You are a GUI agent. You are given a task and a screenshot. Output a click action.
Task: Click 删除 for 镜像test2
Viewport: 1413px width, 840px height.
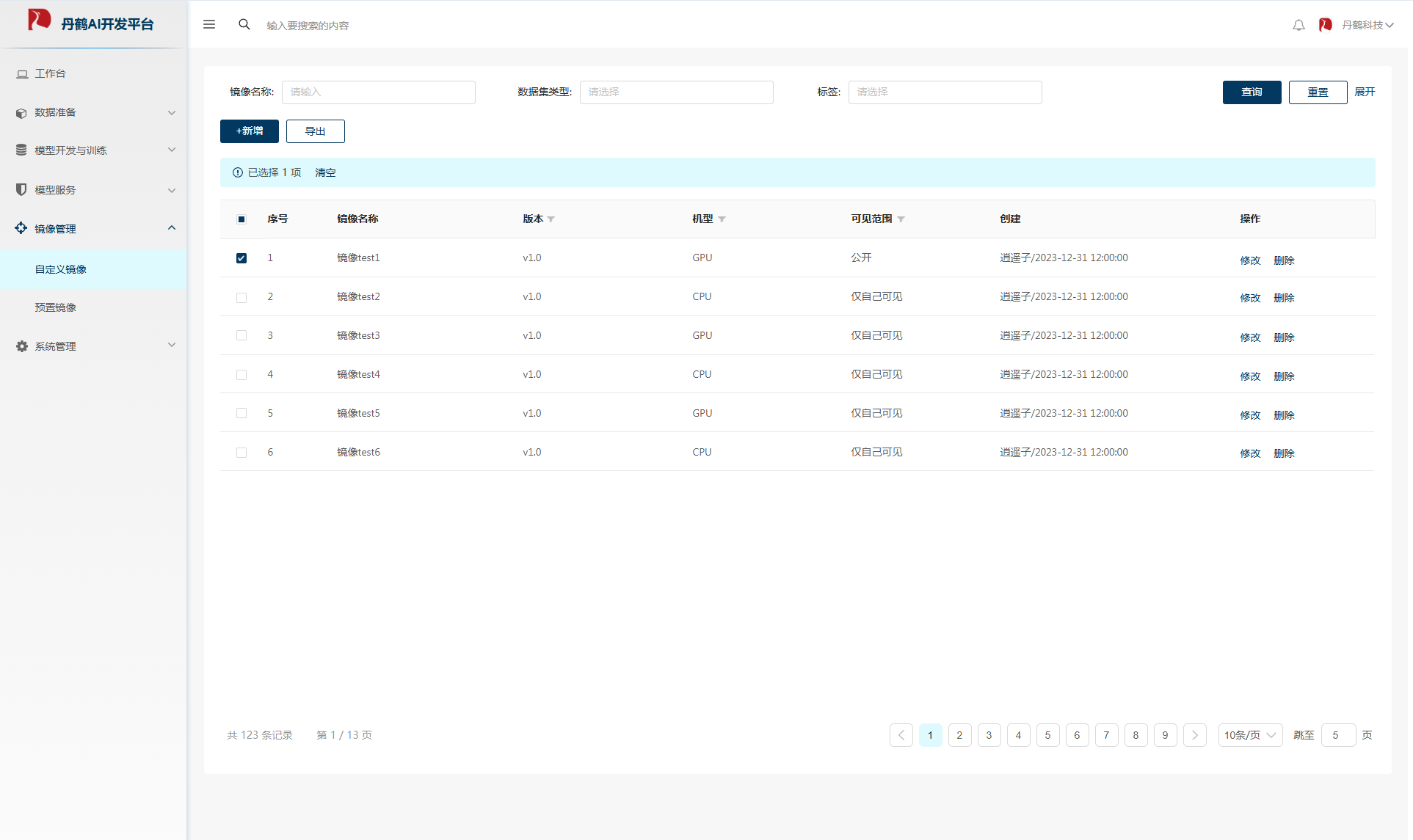point(1284,298)
